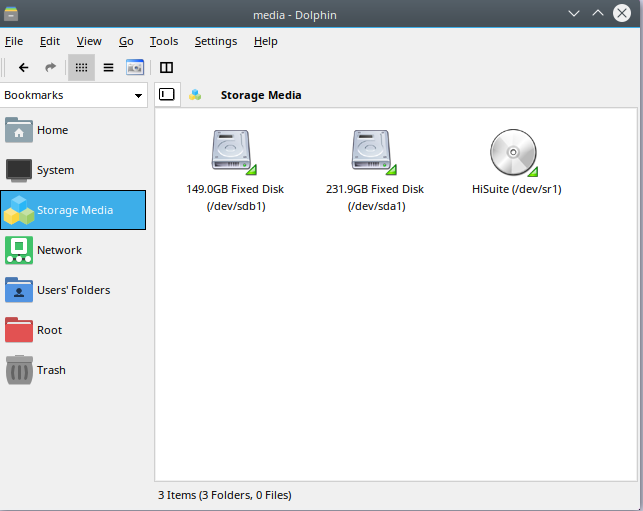This screenshot has width=643, height=511.
Task: Open the File menu
Action: click(14, 41)
